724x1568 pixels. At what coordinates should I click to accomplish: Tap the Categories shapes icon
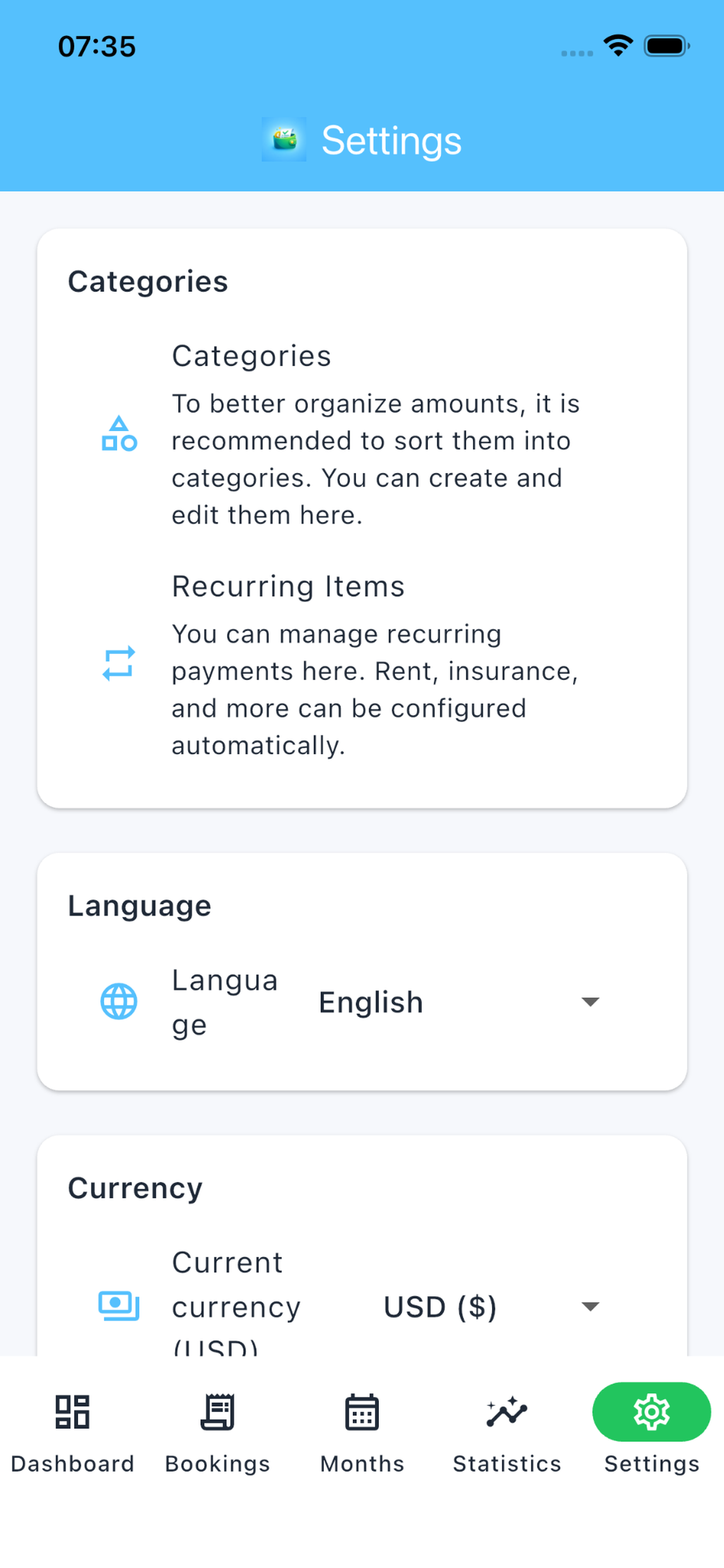tap(120, 433)
